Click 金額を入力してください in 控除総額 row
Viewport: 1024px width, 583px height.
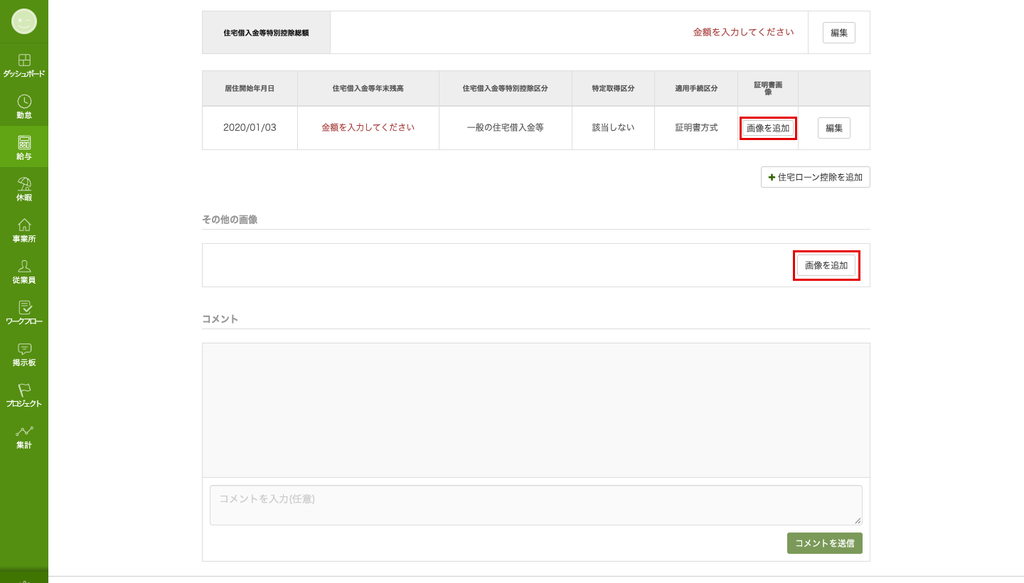point(743,32)
